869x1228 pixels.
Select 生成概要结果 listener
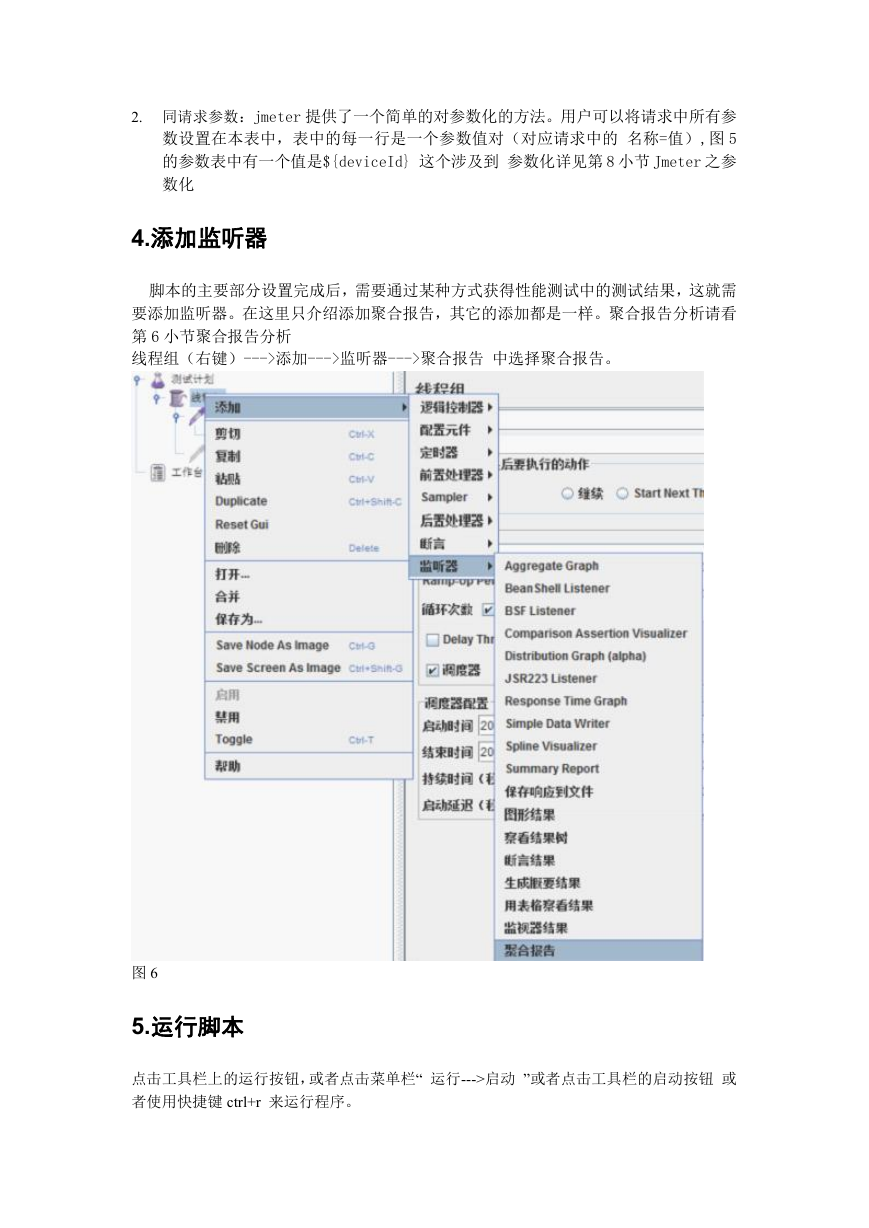point(599,883)
